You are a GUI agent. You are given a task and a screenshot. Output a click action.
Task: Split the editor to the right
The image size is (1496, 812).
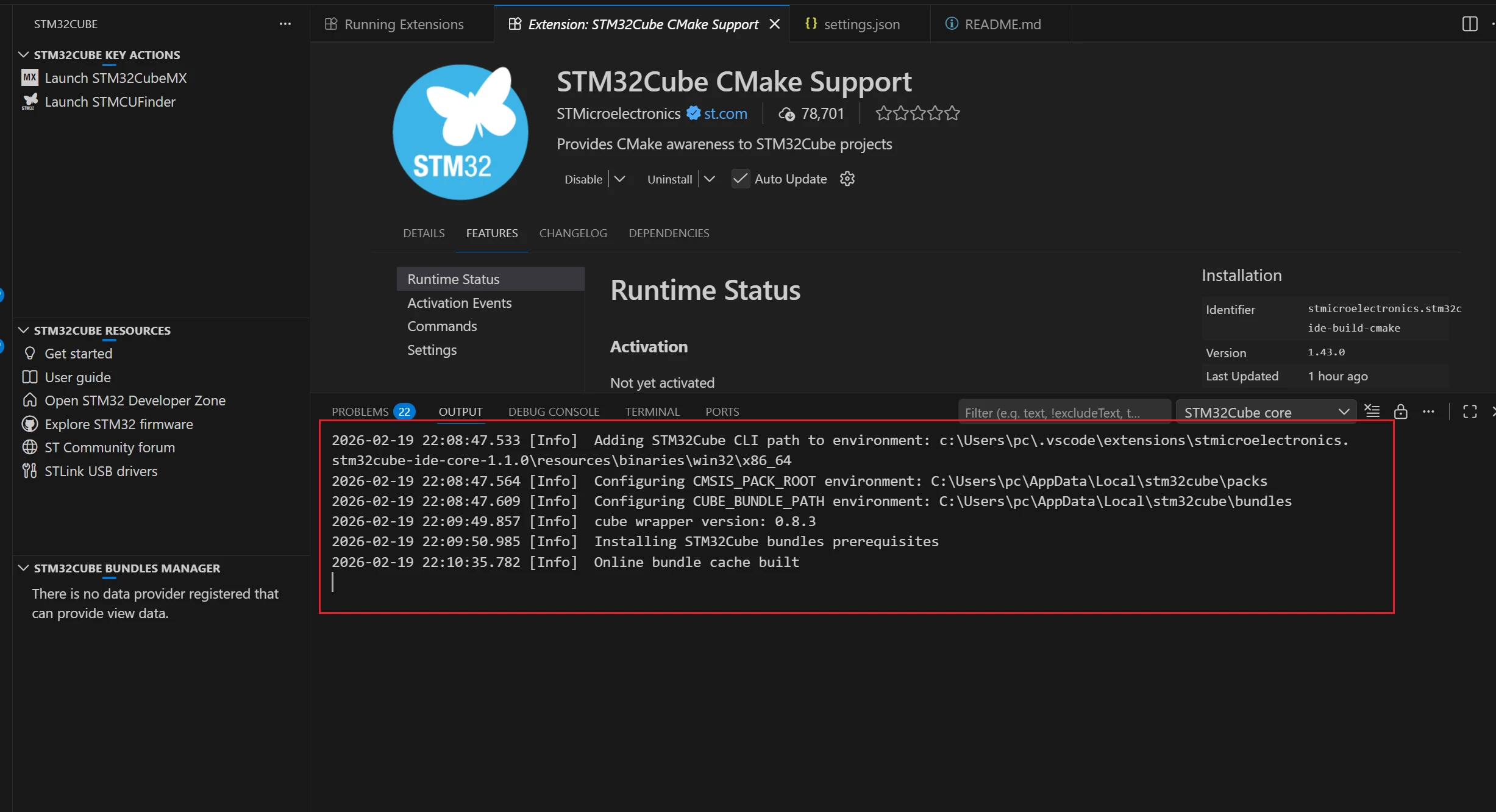1470,24
